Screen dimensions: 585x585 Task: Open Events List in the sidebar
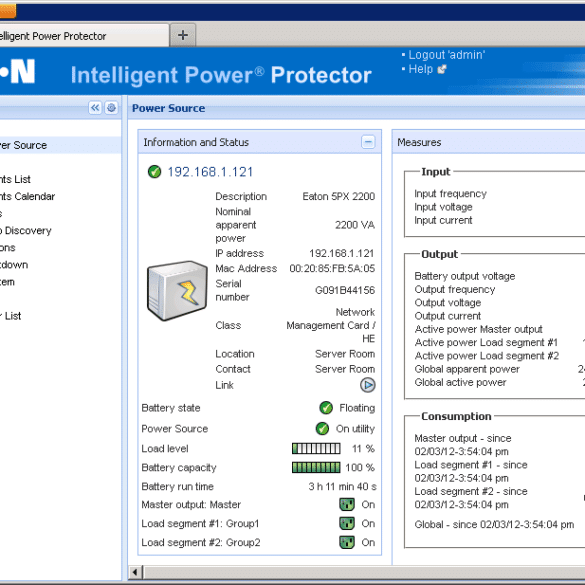[x=15, y=179]
